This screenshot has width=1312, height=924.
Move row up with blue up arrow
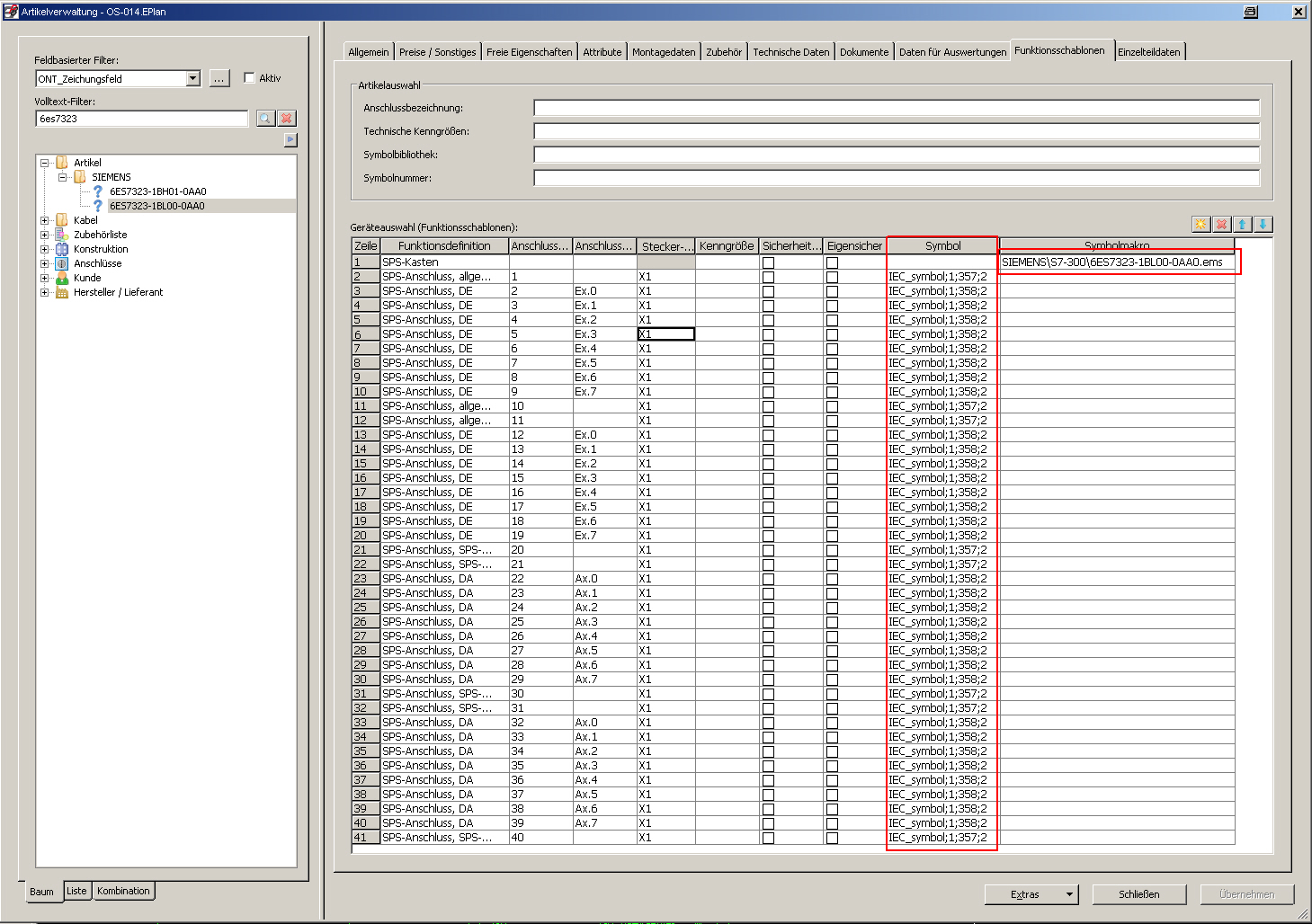[1242, 225]
